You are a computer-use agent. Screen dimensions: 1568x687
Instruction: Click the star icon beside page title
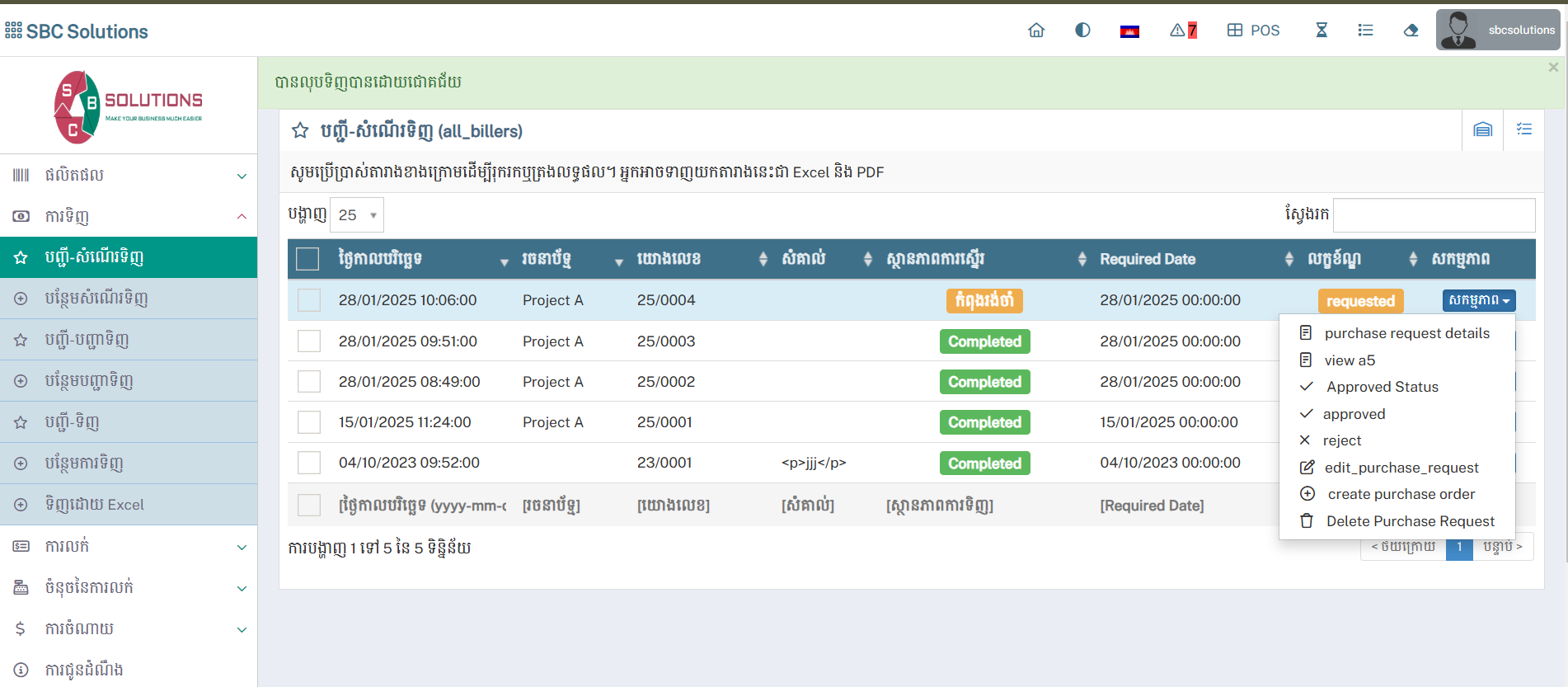point(300,130)
